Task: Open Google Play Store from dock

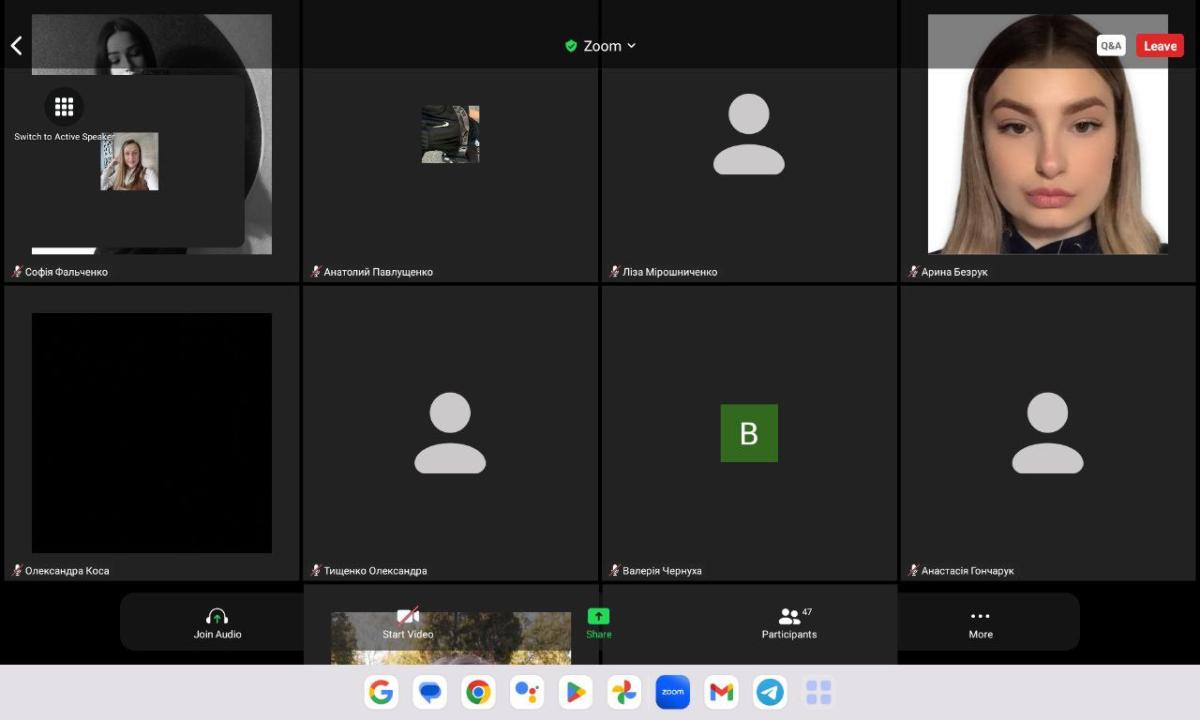Action: (575, 692)
